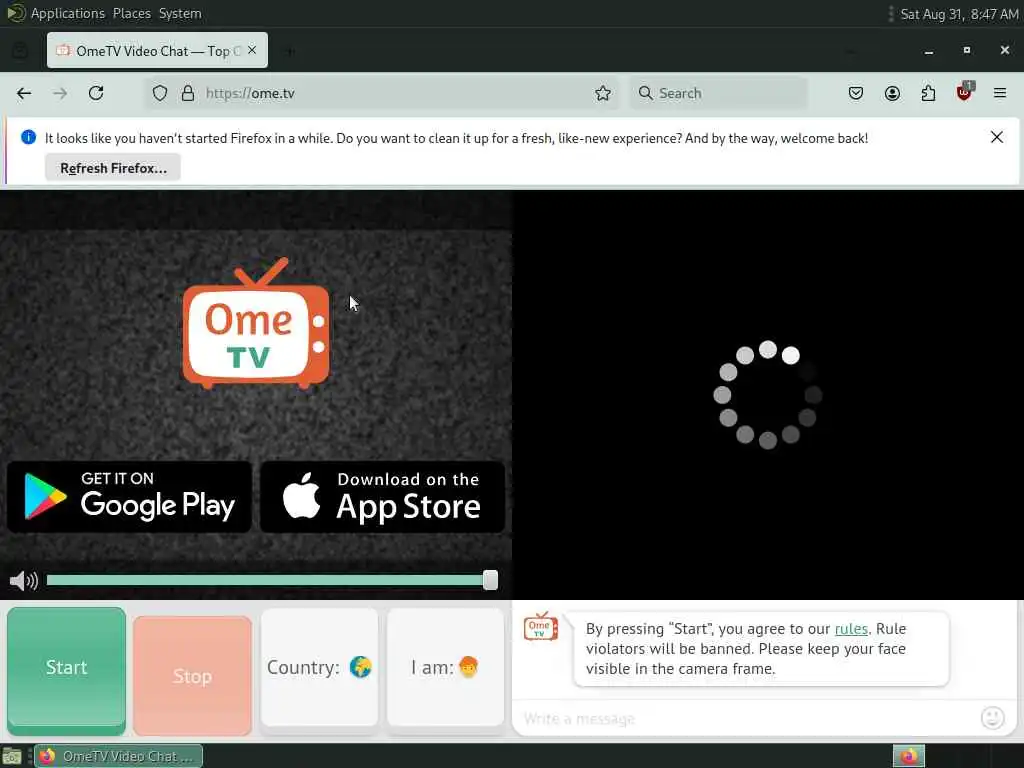Click the info icon in notification bar

pos(28,137)
